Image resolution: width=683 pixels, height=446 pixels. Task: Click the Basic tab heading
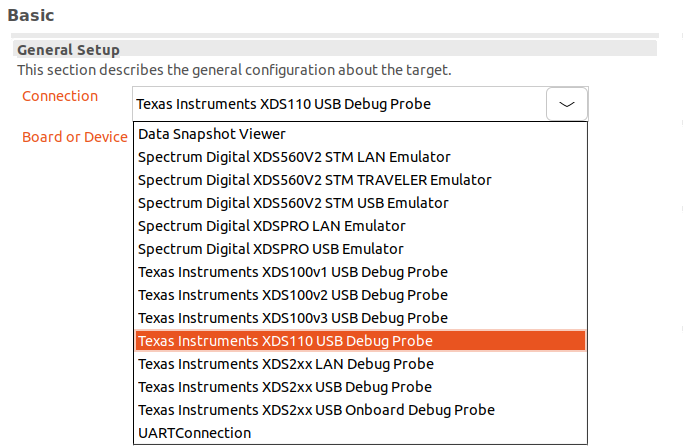(31, 15)
